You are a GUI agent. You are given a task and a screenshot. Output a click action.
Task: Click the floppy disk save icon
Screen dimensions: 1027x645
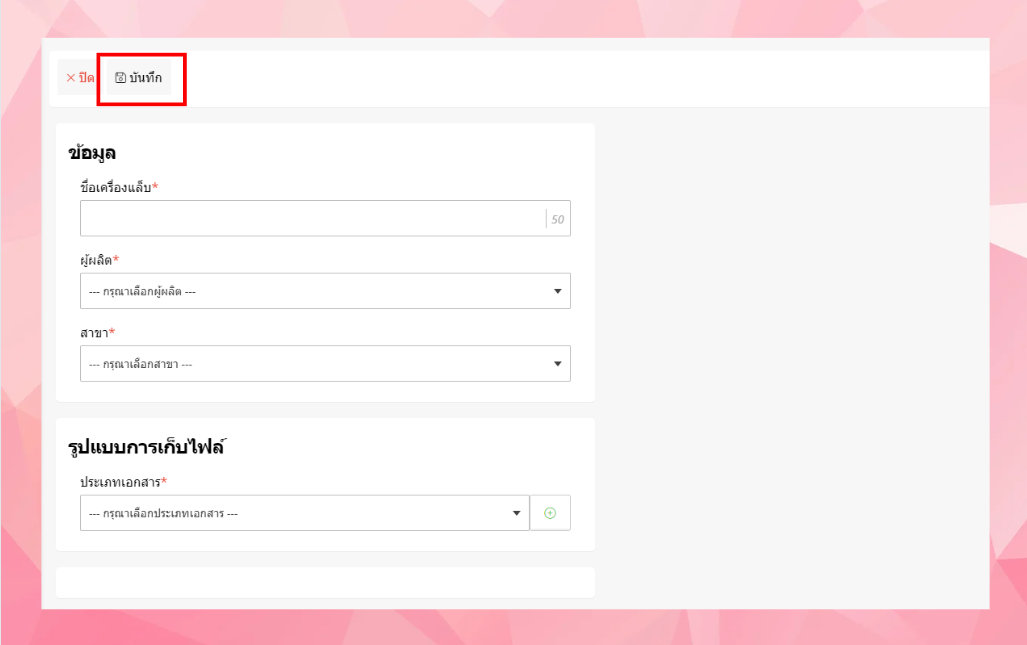click(x=121, y=78)
